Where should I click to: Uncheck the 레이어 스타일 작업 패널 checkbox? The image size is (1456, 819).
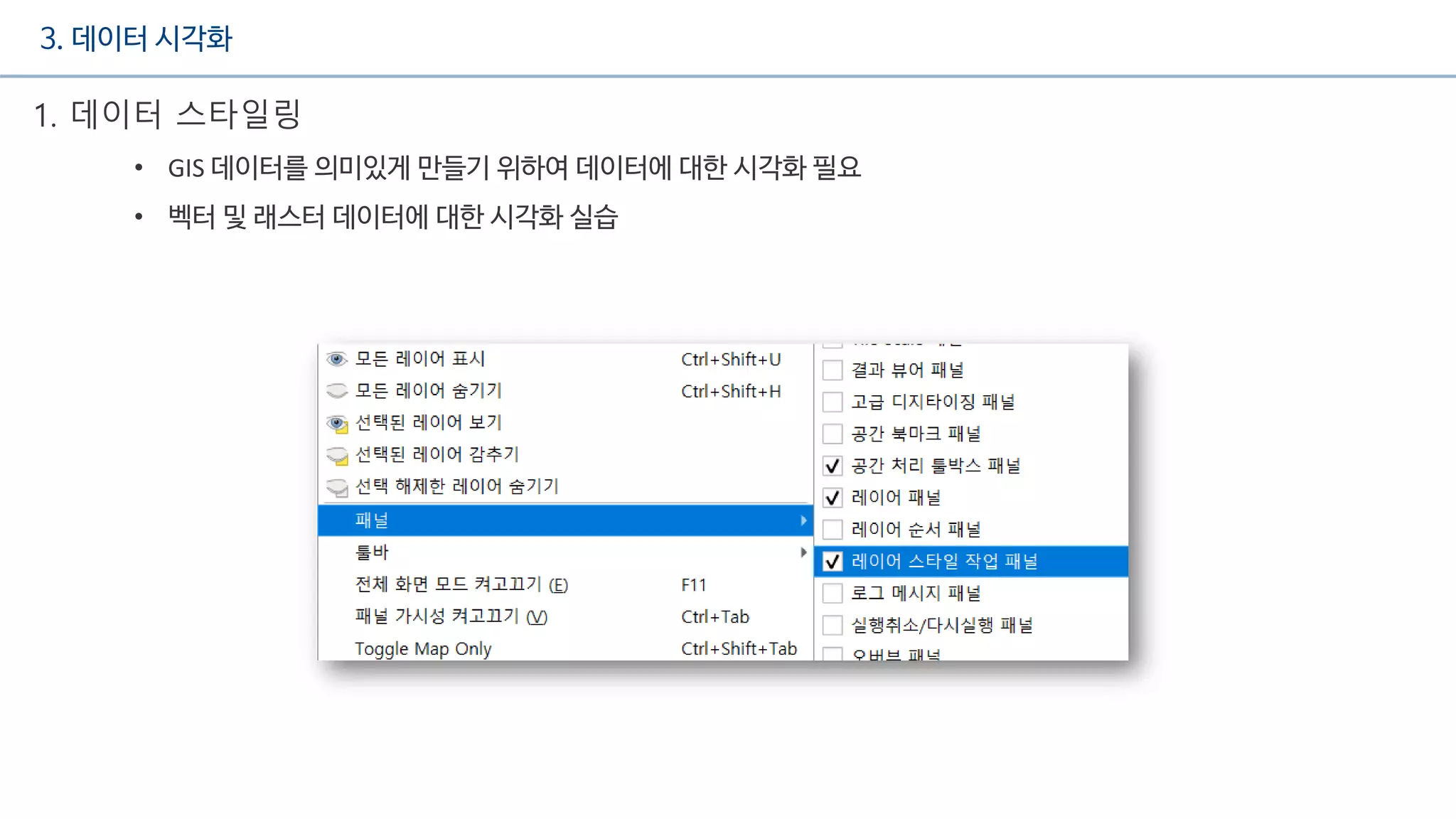coord(833,562)
